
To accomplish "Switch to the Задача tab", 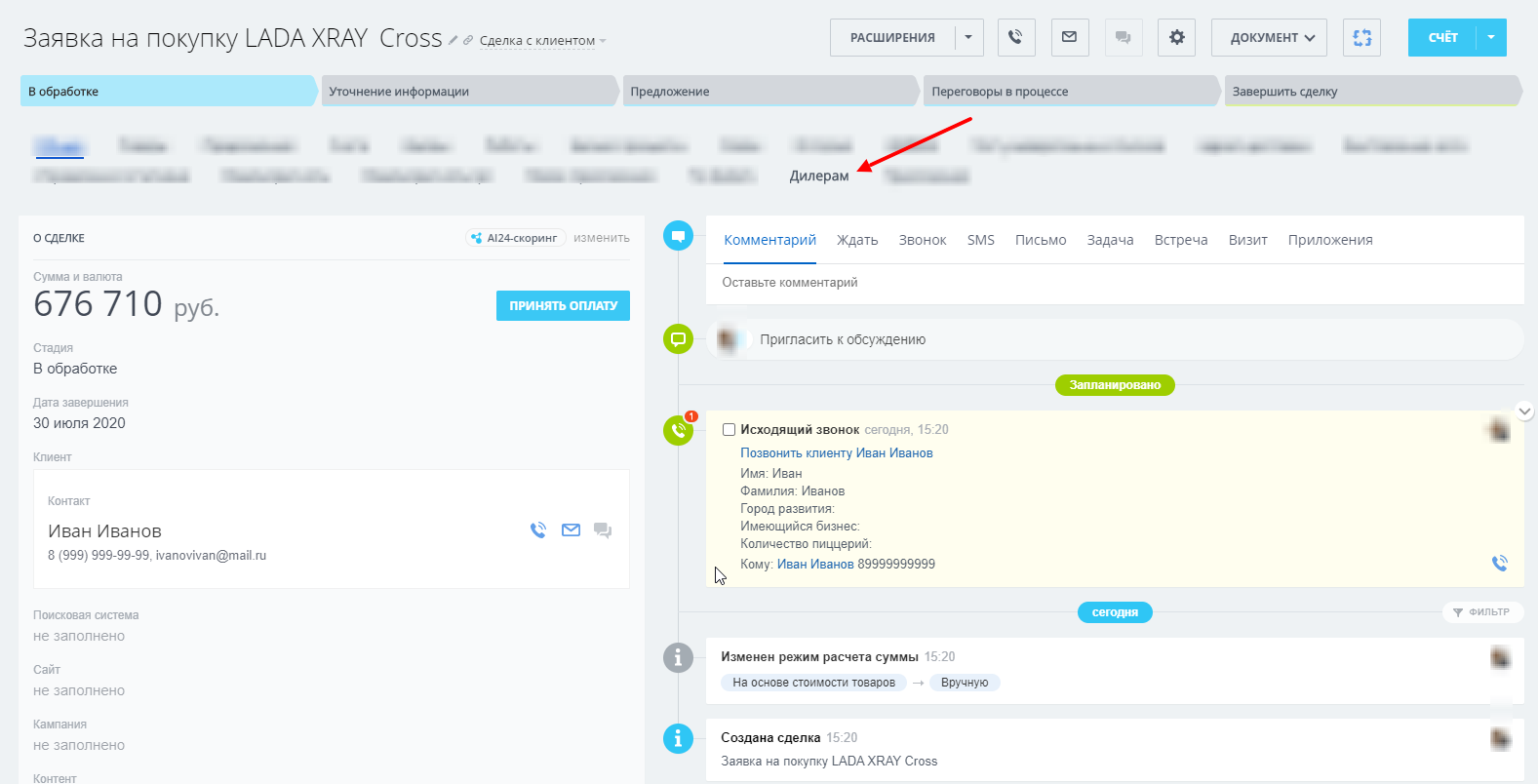I will pos(1110,240).
